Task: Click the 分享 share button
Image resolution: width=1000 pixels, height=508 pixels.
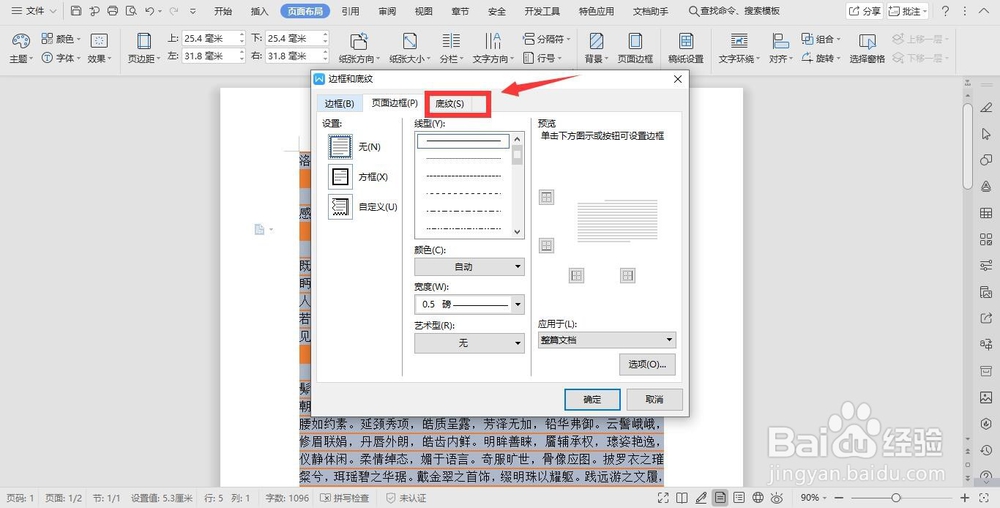Action: click(x=864, y=11)
